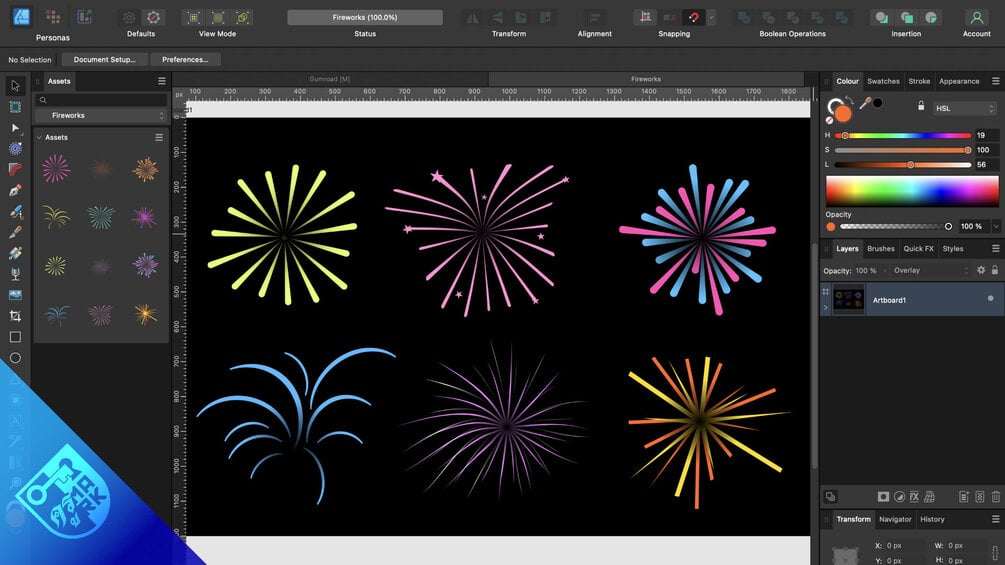
Task: Click the hue slider handle
Action: (x=845, y=135)
